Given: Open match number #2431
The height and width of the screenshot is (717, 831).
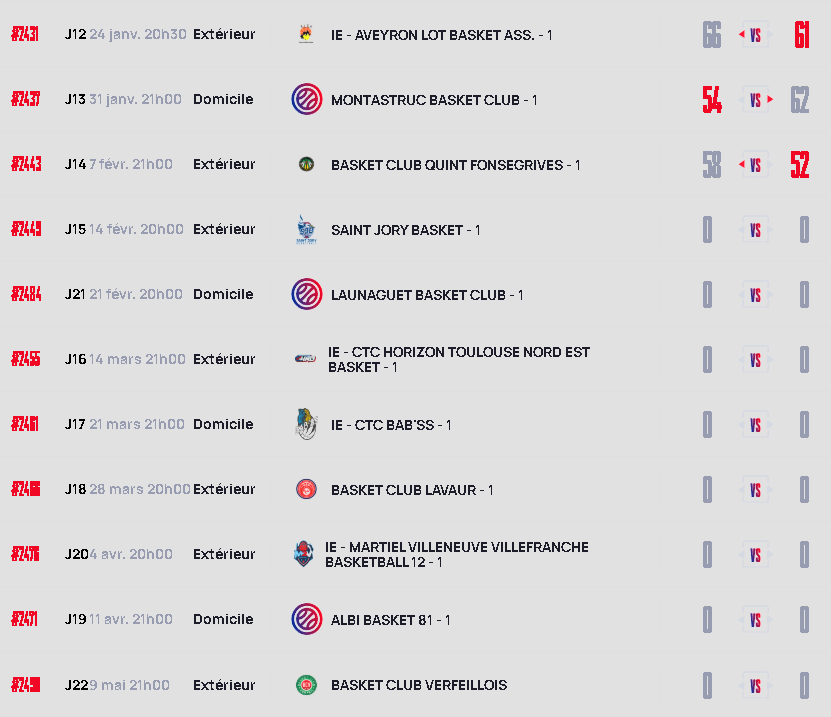Looking at the screenshot, I should pos(25,35).
